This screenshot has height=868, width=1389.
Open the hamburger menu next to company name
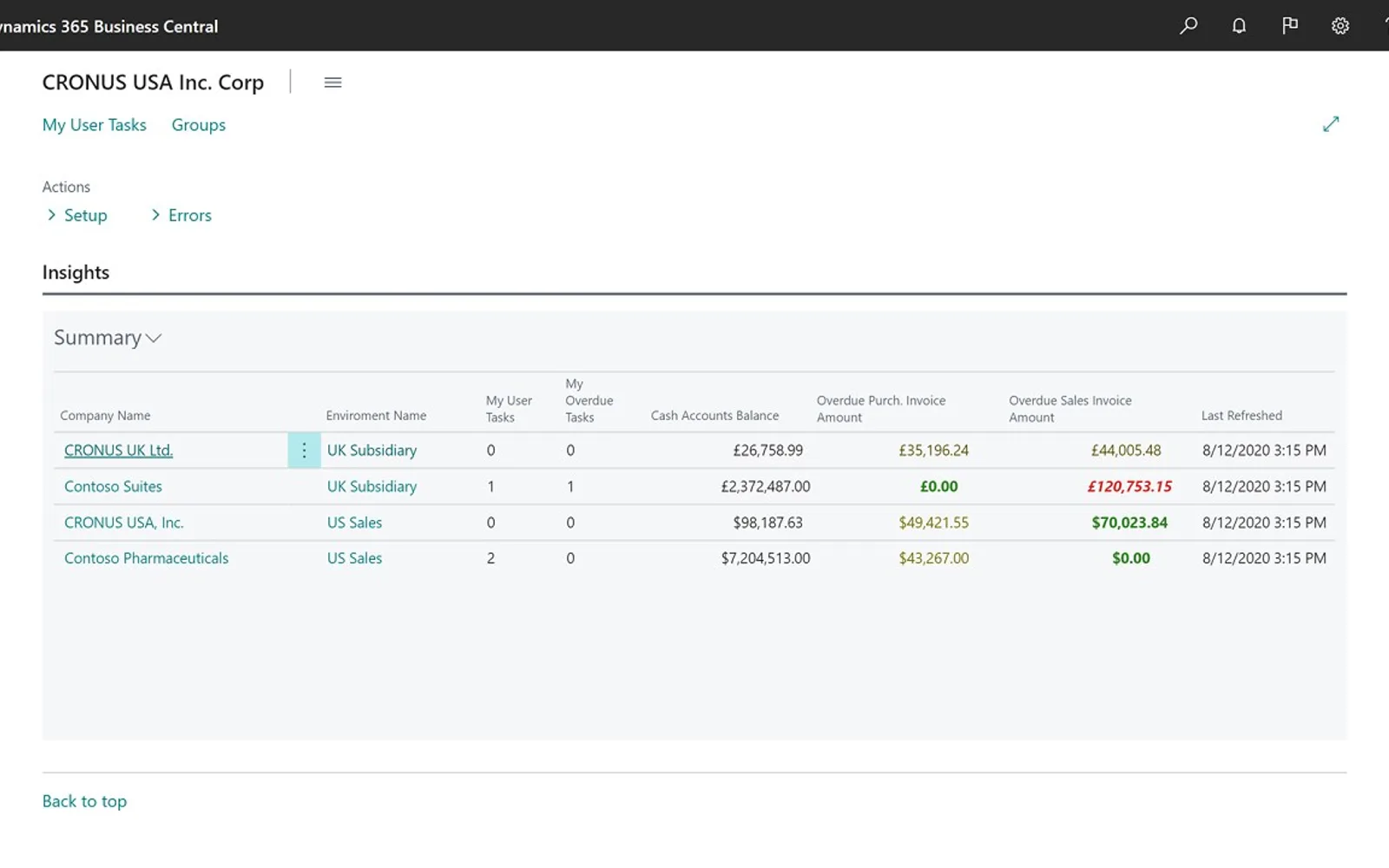(332, 82)
